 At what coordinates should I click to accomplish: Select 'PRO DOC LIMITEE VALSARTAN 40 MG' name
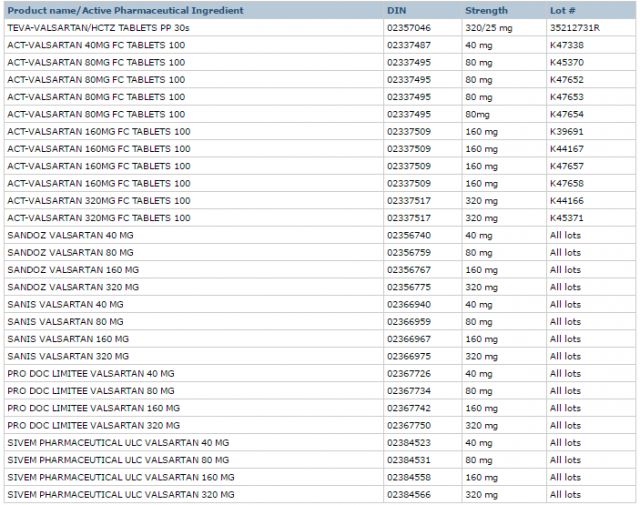click(x=91, y=374)
